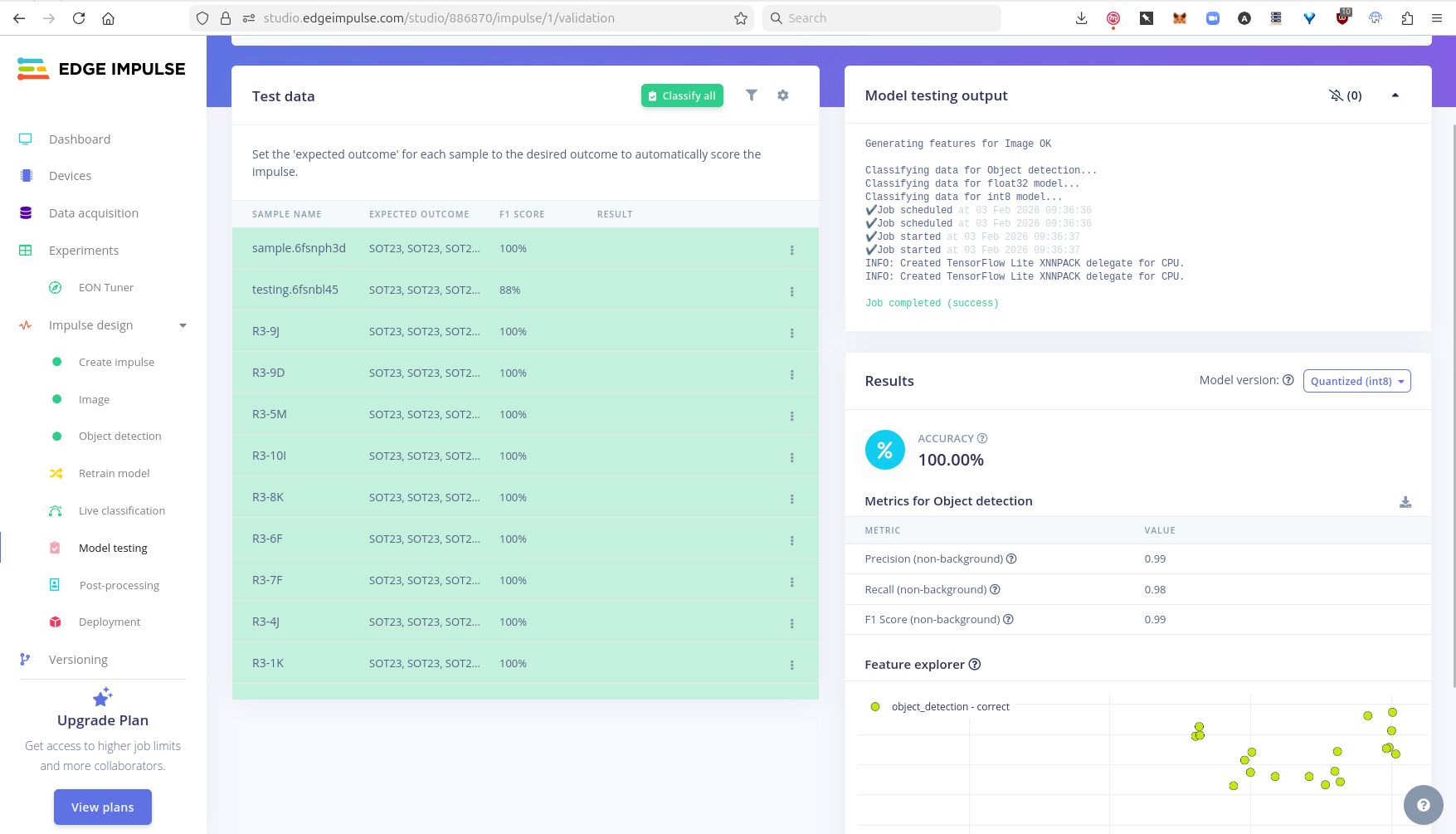This screenshot has width=1456, height=834.
Task: Click Model version help icon
Action: 1288,380
